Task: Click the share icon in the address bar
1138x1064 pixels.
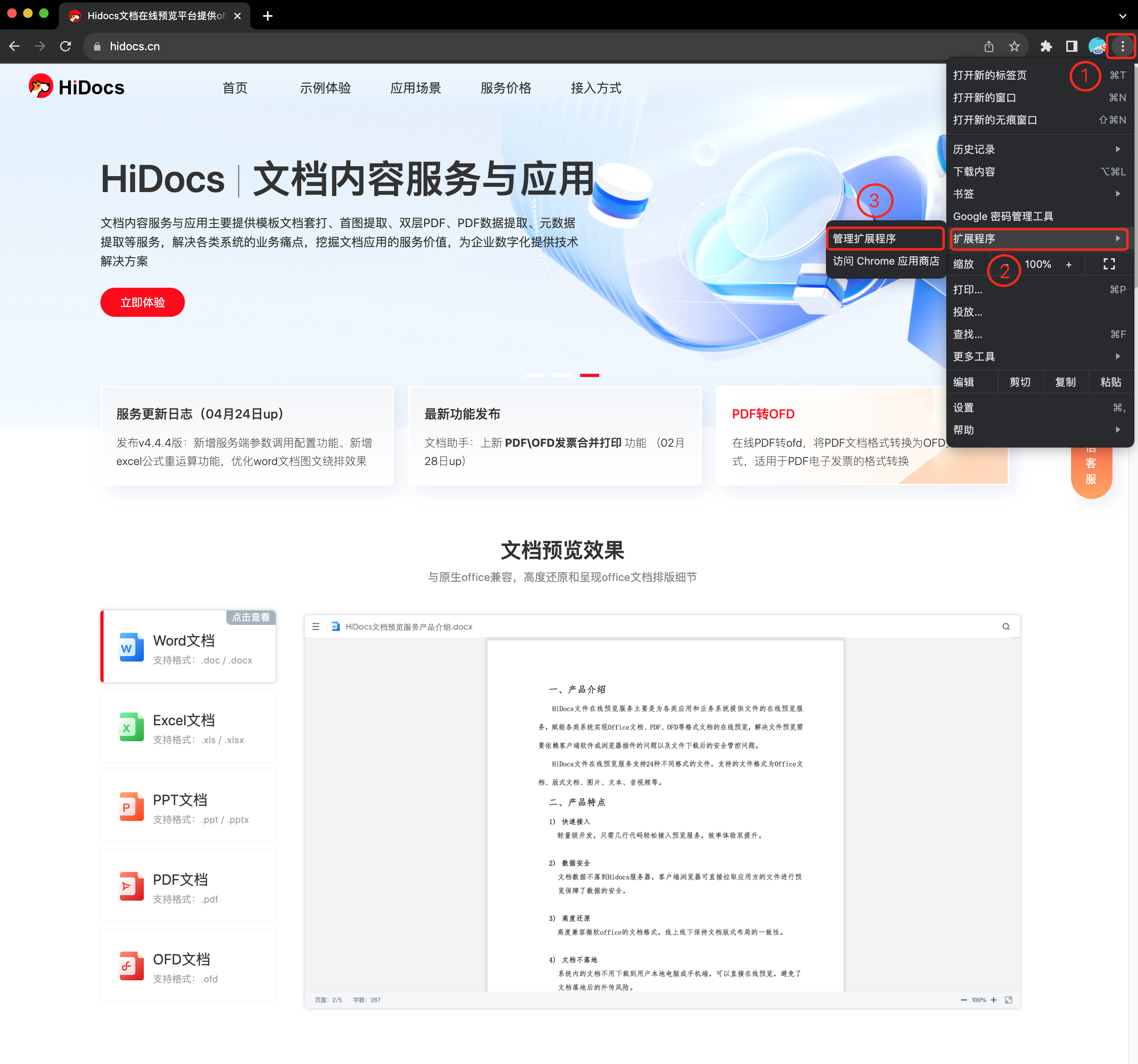Action: point(989,46)
